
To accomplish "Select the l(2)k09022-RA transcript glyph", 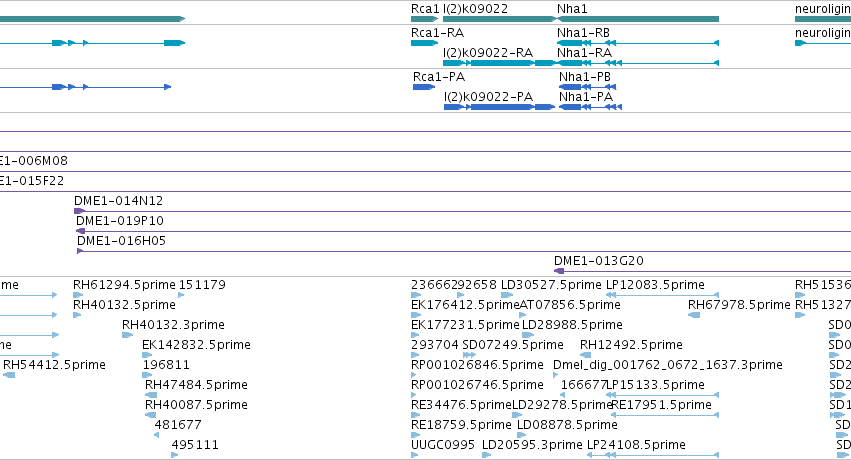I will pyautogui.click(x=499, y=63).
